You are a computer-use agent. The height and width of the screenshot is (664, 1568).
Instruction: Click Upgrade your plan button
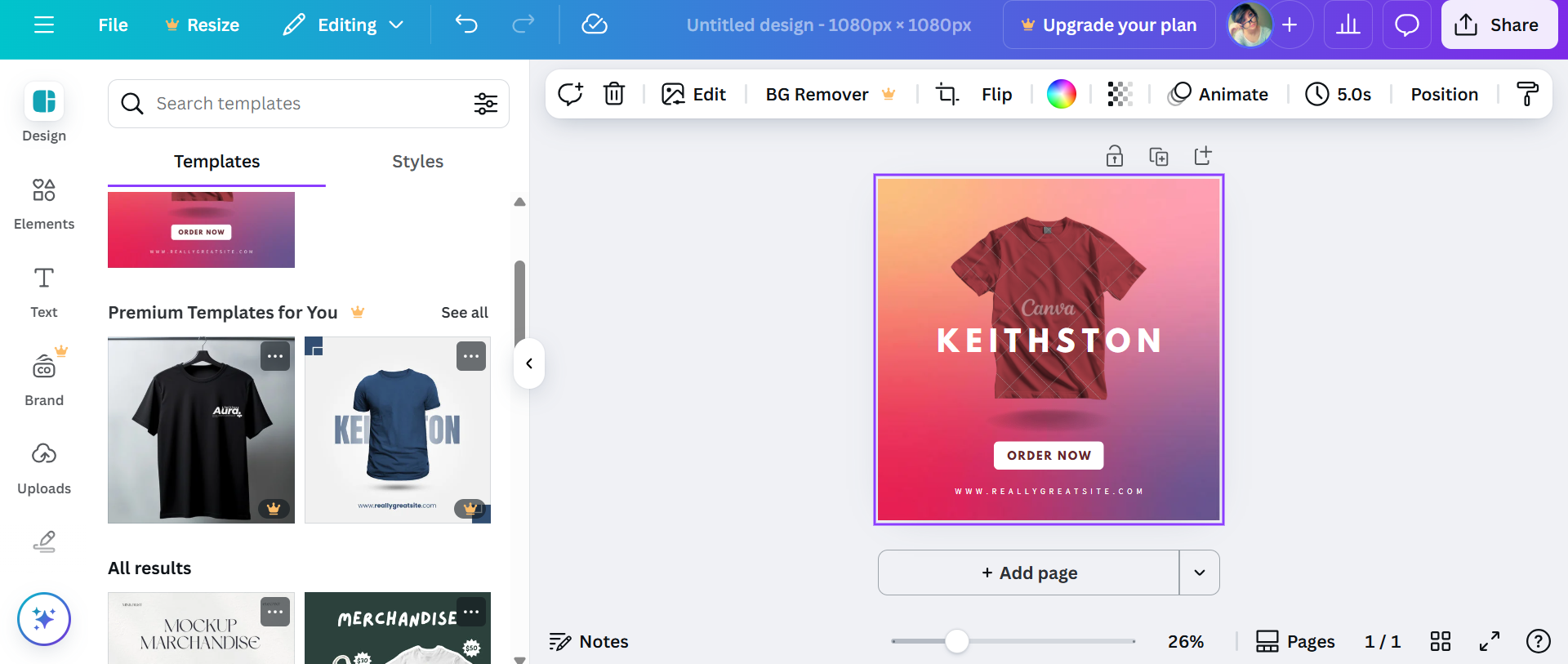1109,25
